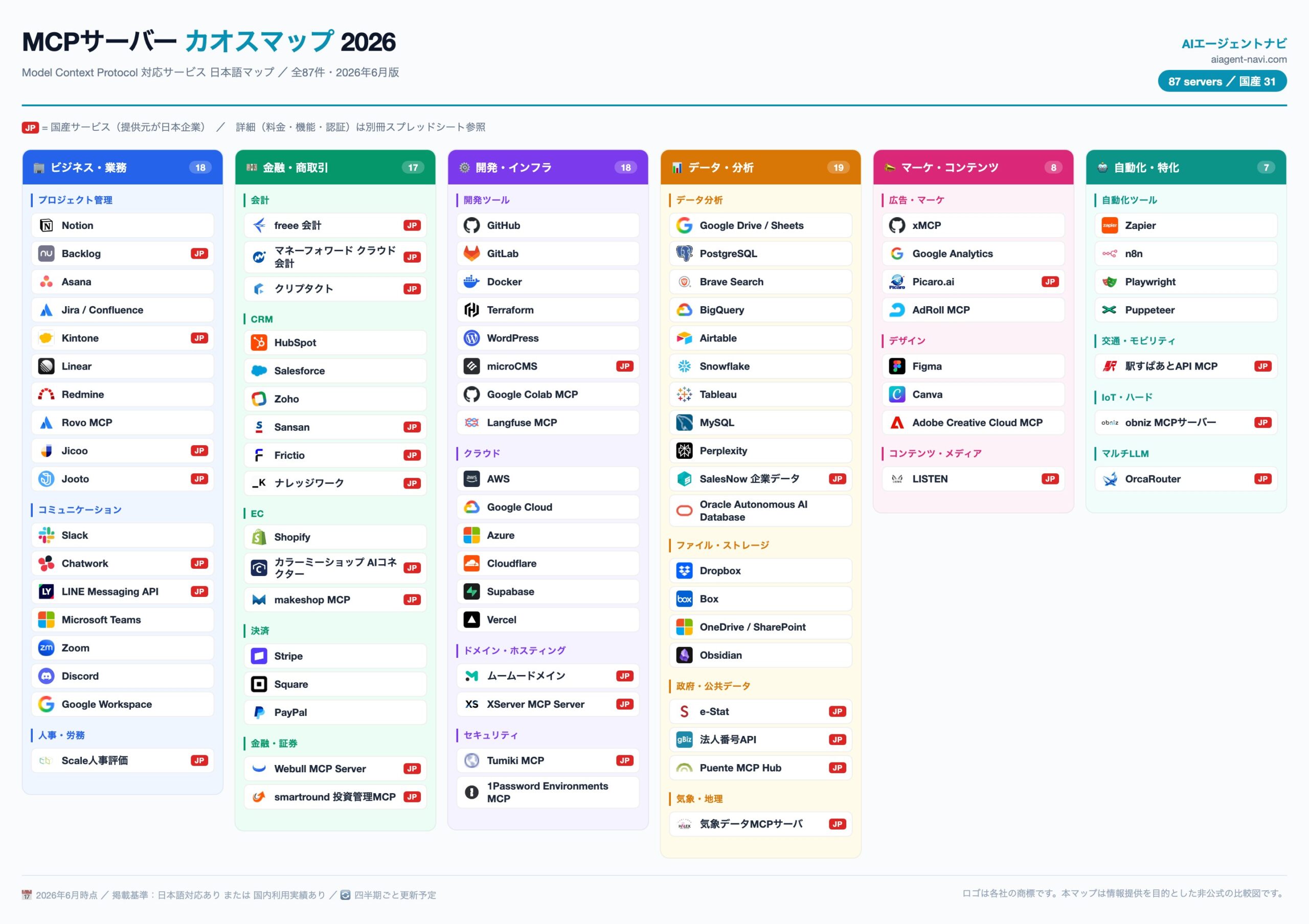Click the 87 servers 国産 31 pill
Screen dimensions: 1309x924
coord(1222,81)
